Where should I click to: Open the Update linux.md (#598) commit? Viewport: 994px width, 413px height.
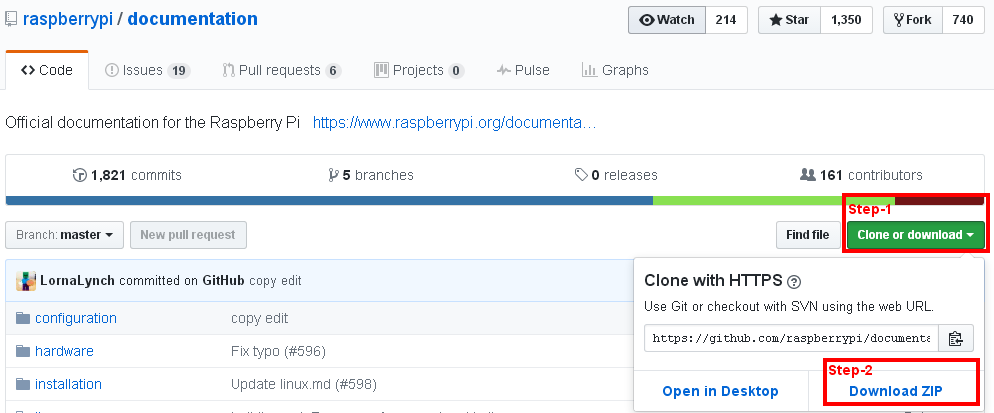click(x=304, y=384)
